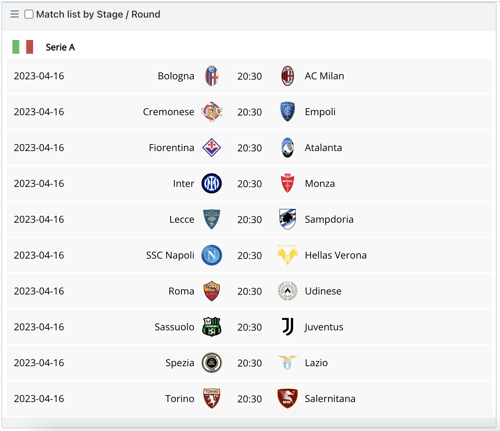This screenshot has height=431, width=500.
Task: Click the Cremonese team name
Action: (169, 112)
